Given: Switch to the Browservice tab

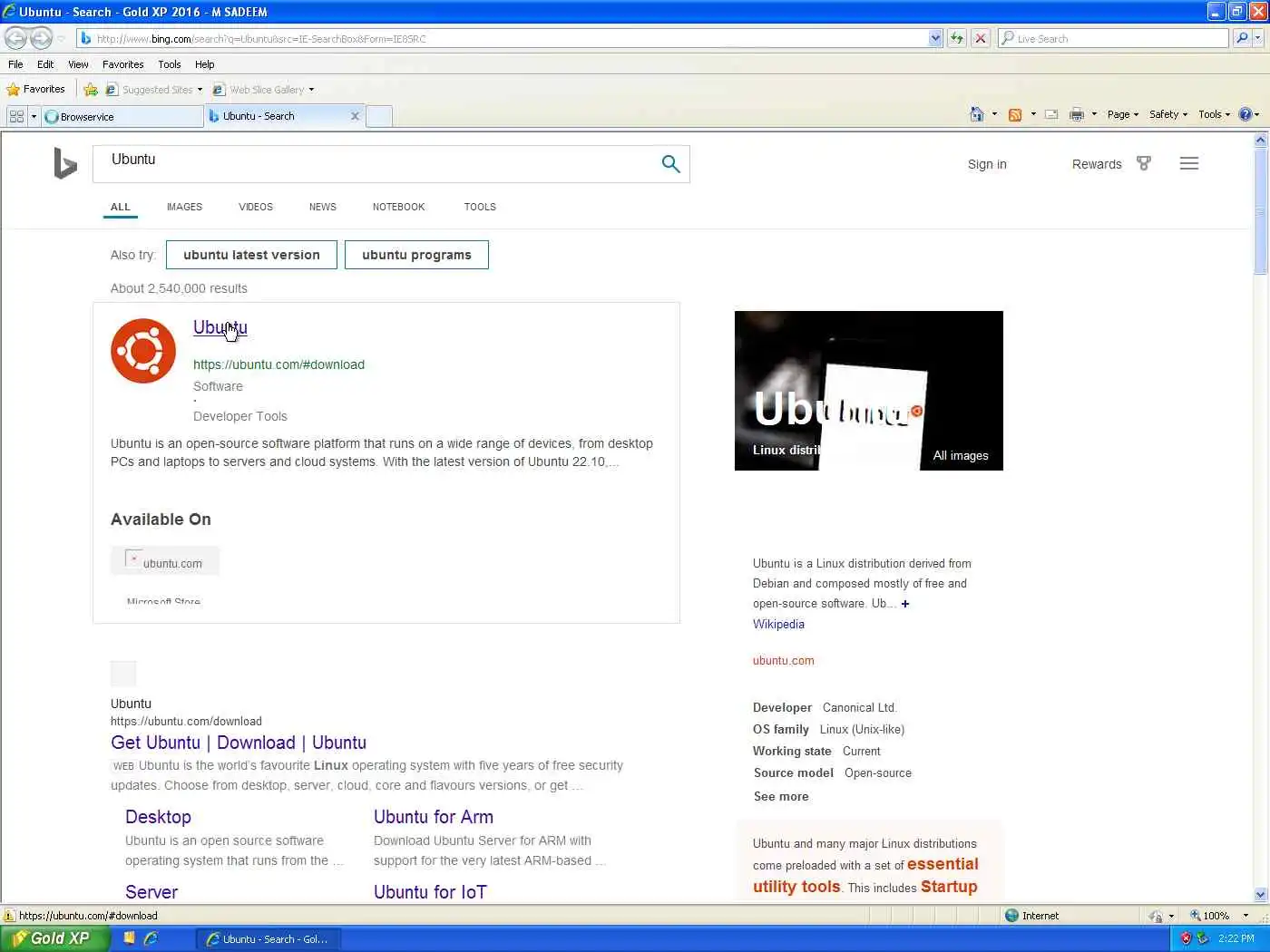Looking at the screenshot, I should coord(122,116).
